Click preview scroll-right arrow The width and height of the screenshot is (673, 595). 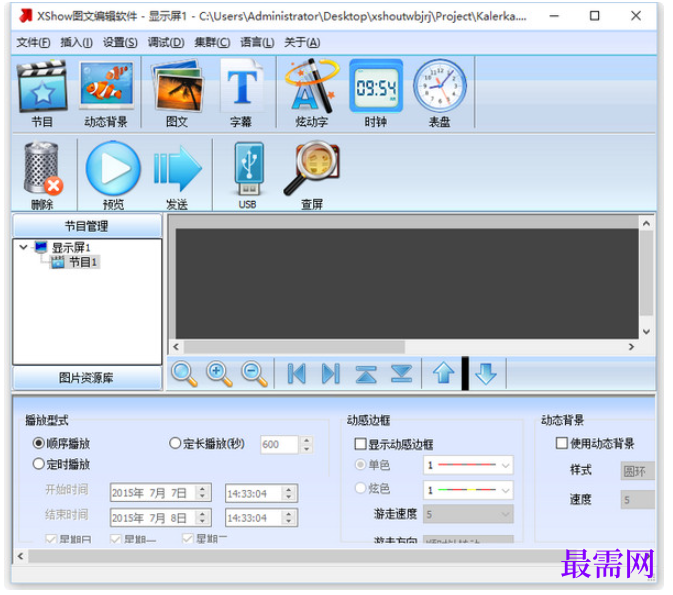click(x=631, y=346)
